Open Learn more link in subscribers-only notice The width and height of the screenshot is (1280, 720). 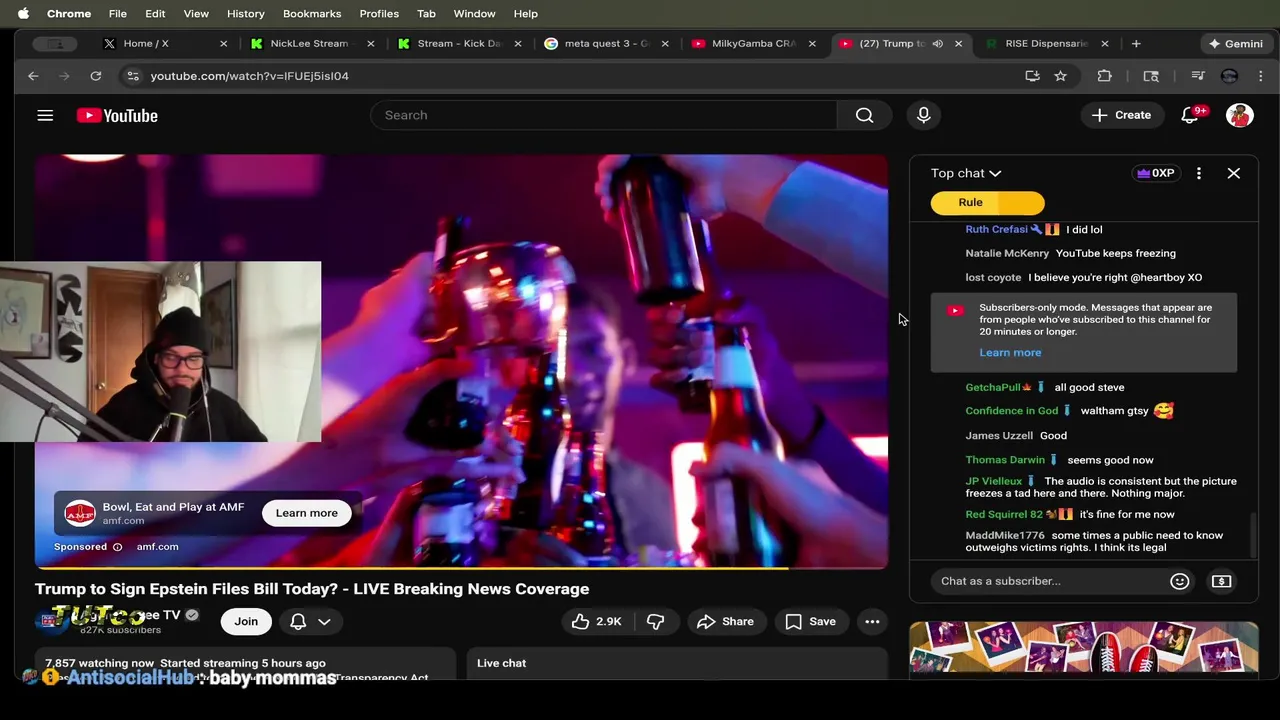1010,352
